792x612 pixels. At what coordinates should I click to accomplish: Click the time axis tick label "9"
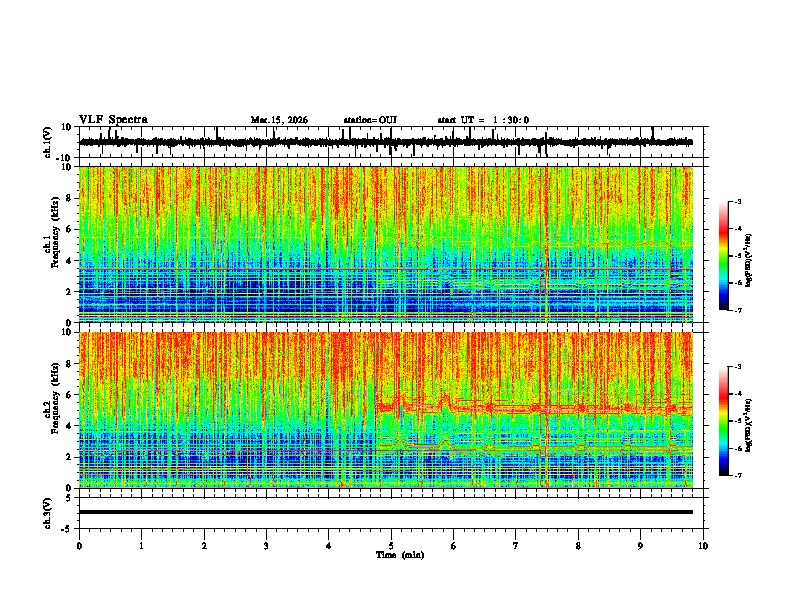[x=640, y=546]
